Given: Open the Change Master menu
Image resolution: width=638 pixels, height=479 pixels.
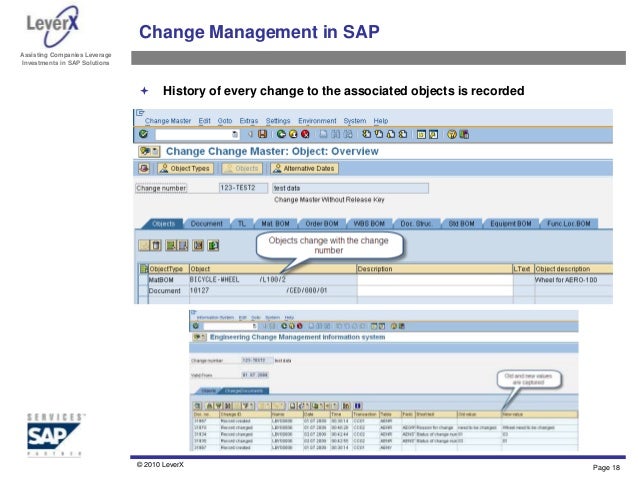Looking at the screenshot, I should [x=168, y=121].
